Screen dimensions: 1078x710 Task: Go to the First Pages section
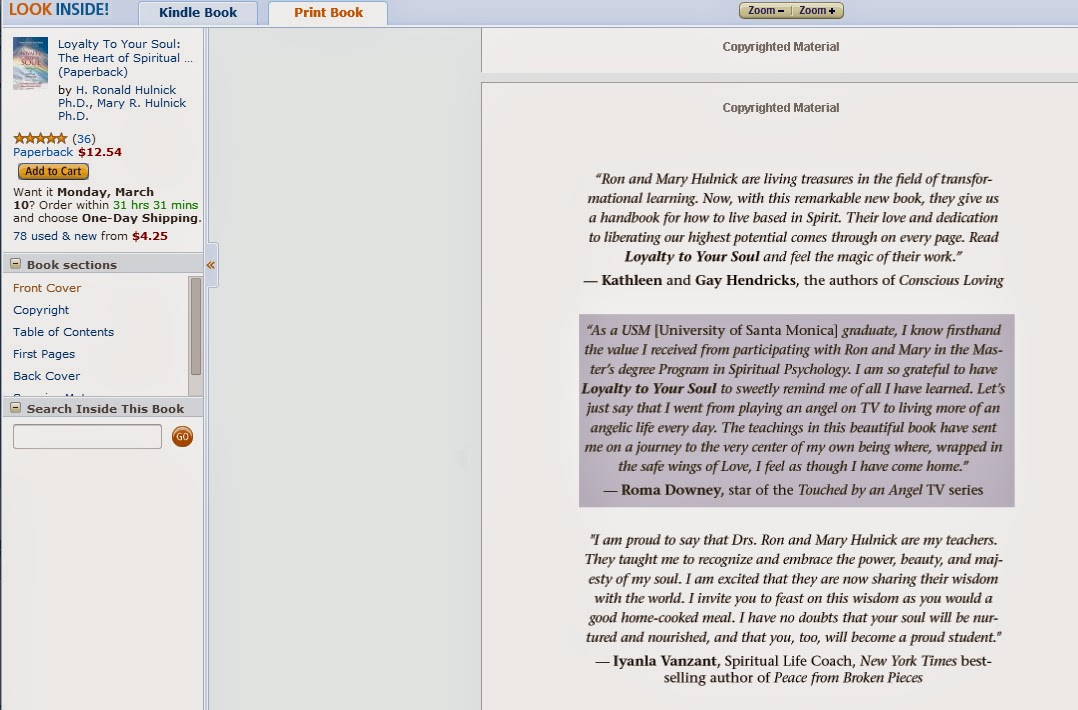click(x=44, y=354)
